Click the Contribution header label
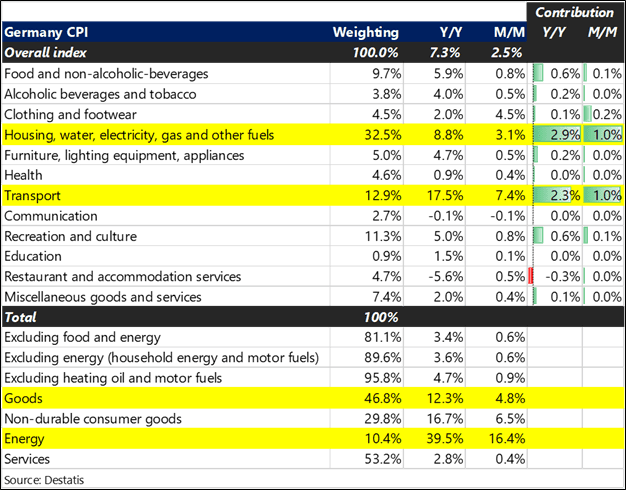The height and width of the screenshot is (490, 626). (x=574, y=12)
